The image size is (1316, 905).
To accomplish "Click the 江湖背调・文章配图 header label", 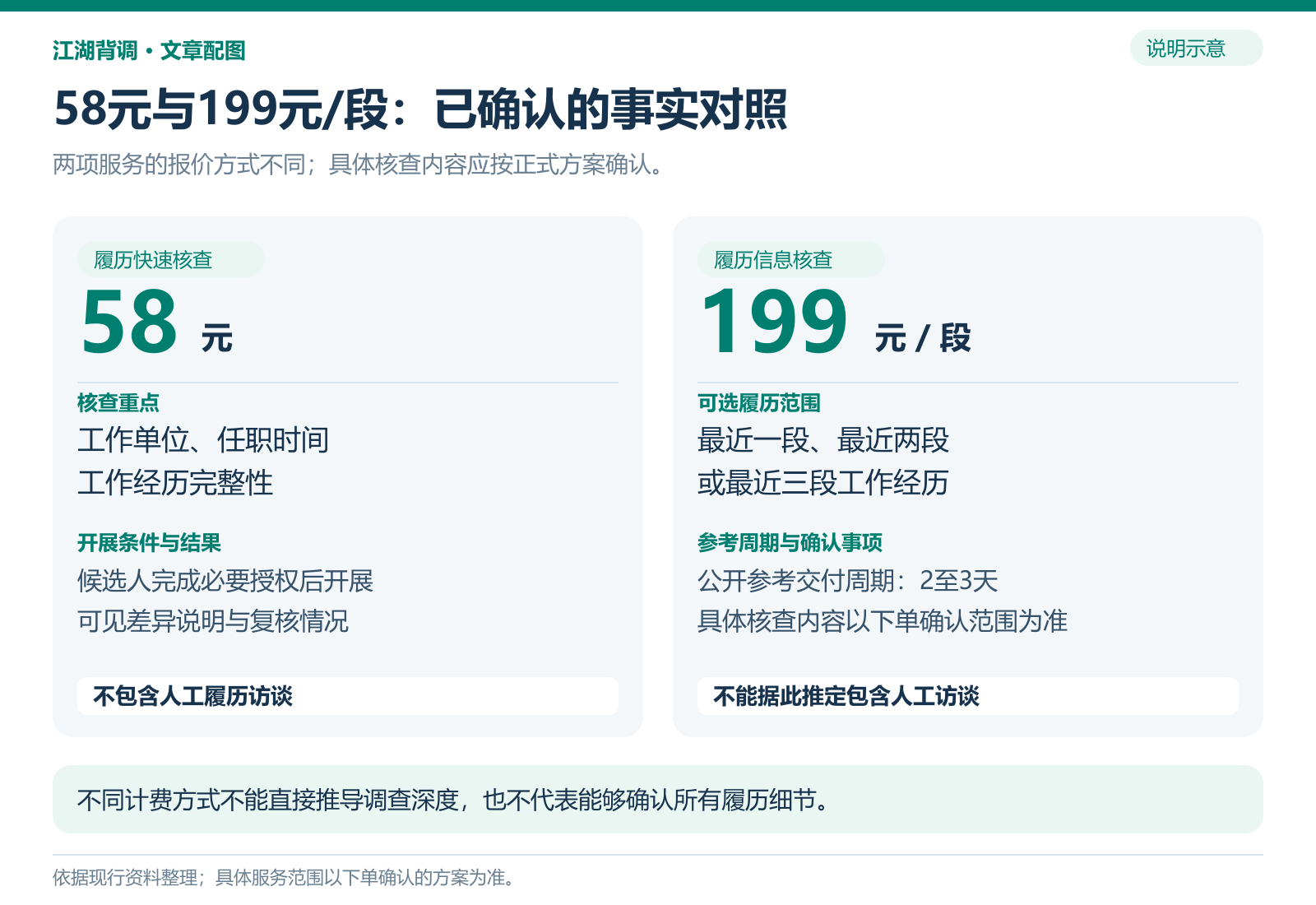I will 149,51.
